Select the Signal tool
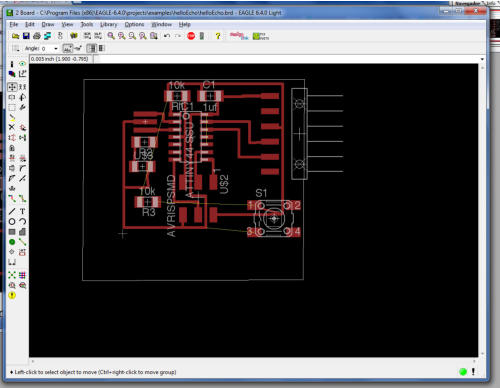This screenshot has height=388, width=500. coord(22,242)
